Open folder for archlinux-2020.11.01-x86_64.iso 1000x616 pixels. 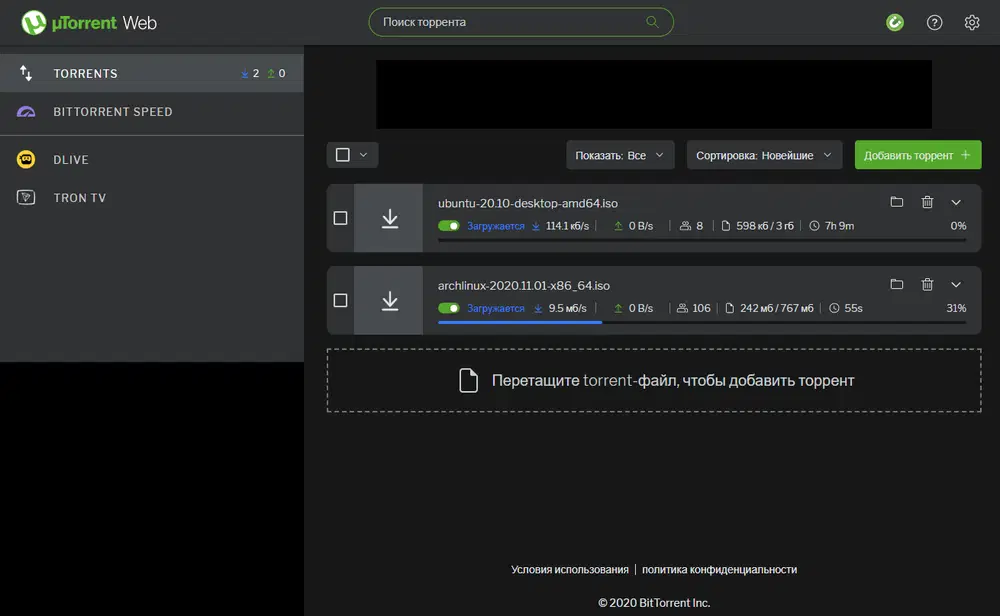897,284
